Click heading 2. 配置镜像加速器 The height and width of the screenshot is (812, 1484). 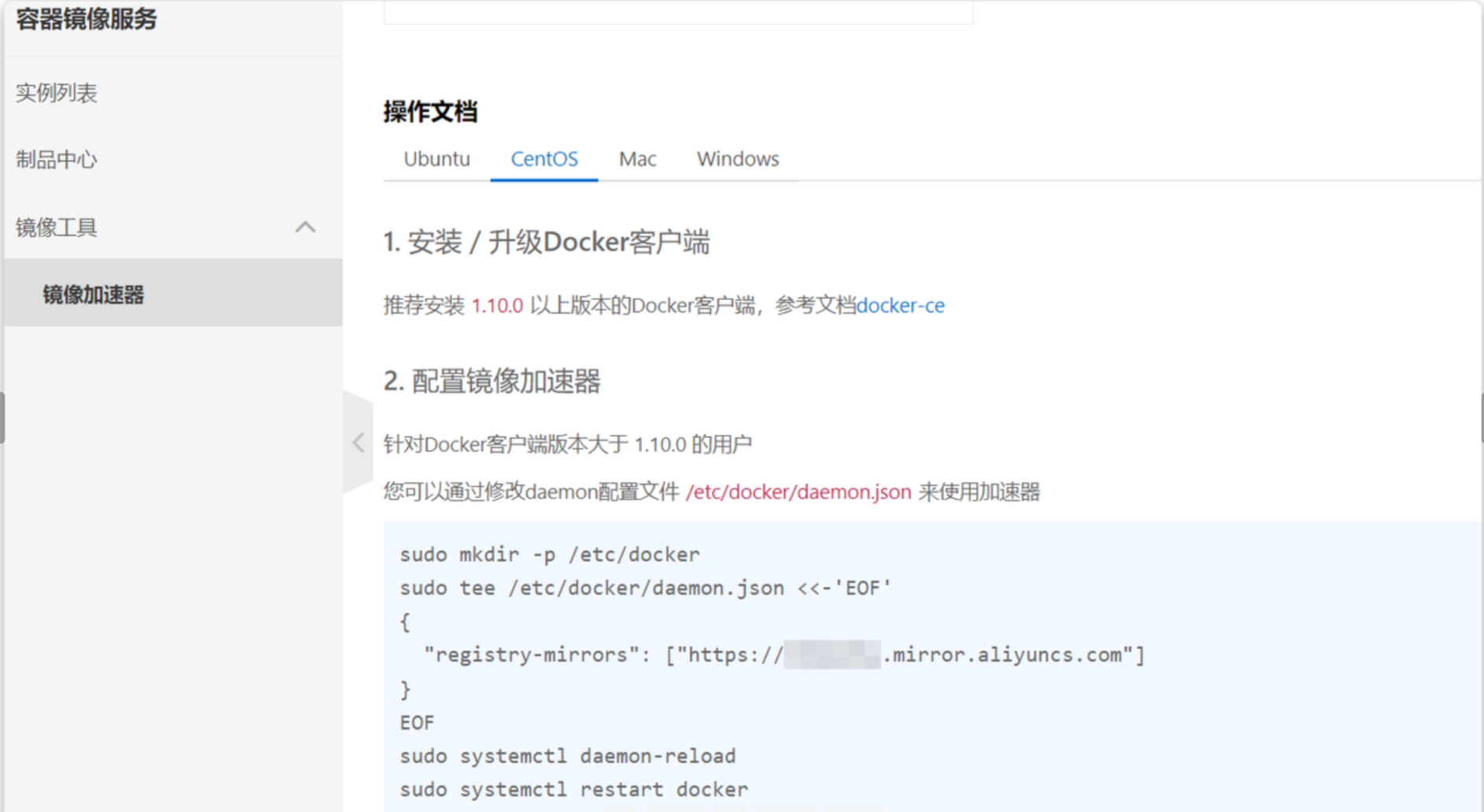[x=492, y=381]
